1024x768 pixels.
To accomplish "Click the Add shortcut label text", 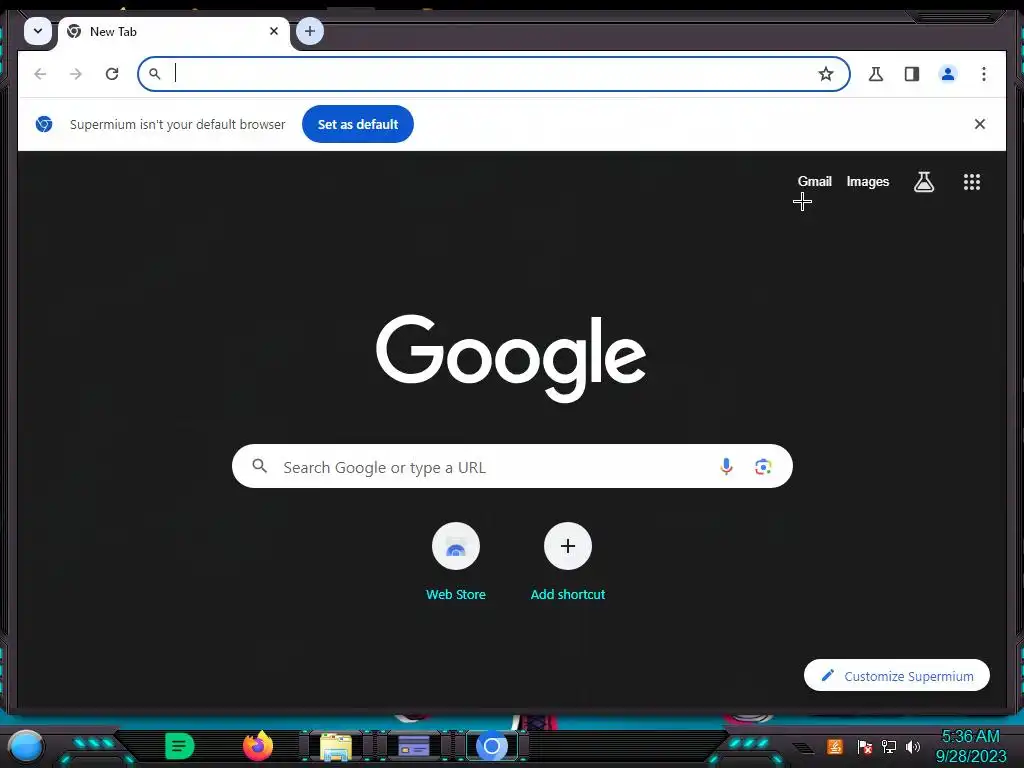I will (568, 594).
